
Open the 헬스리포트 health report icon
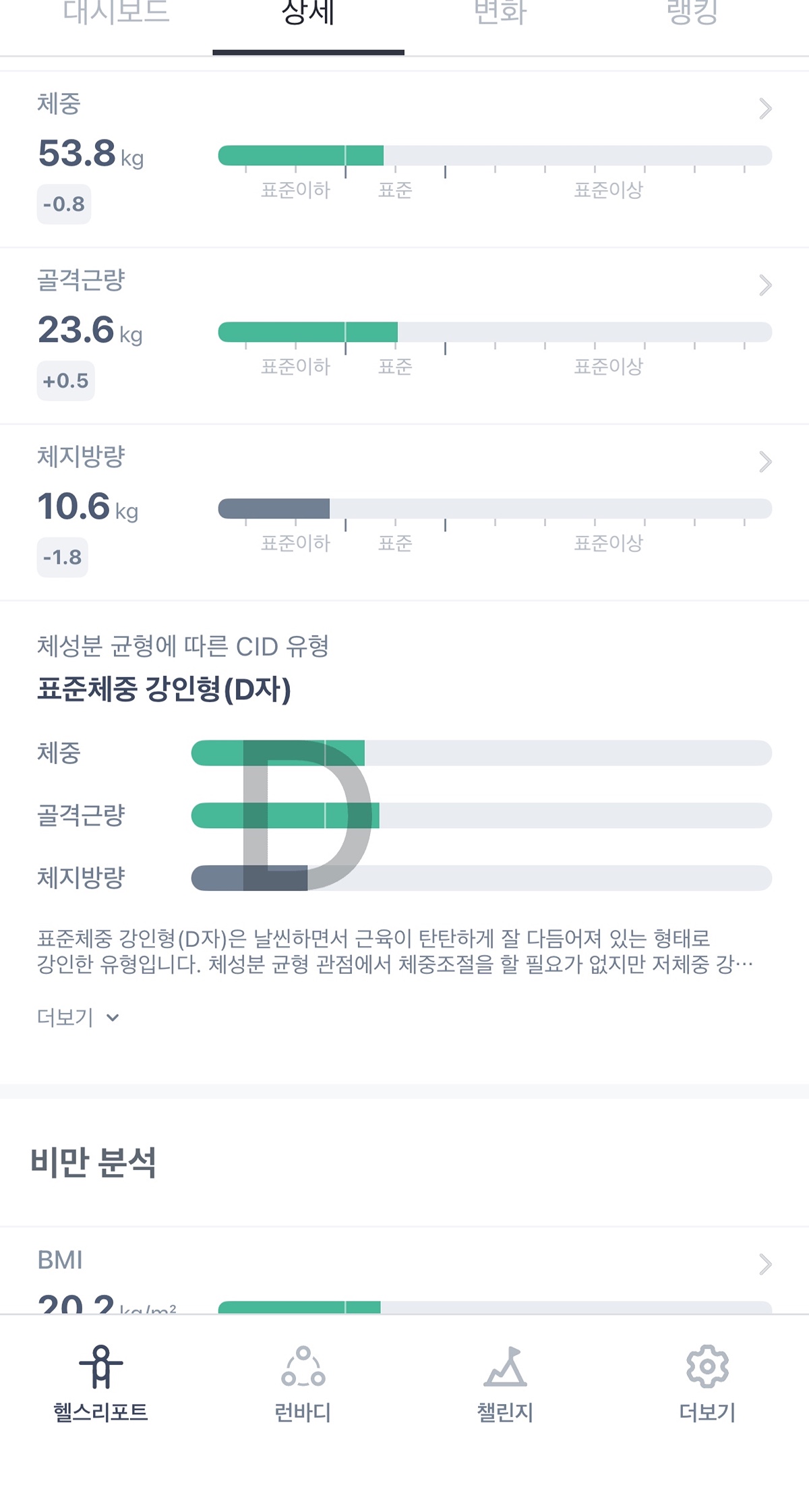click(101, 1367)
